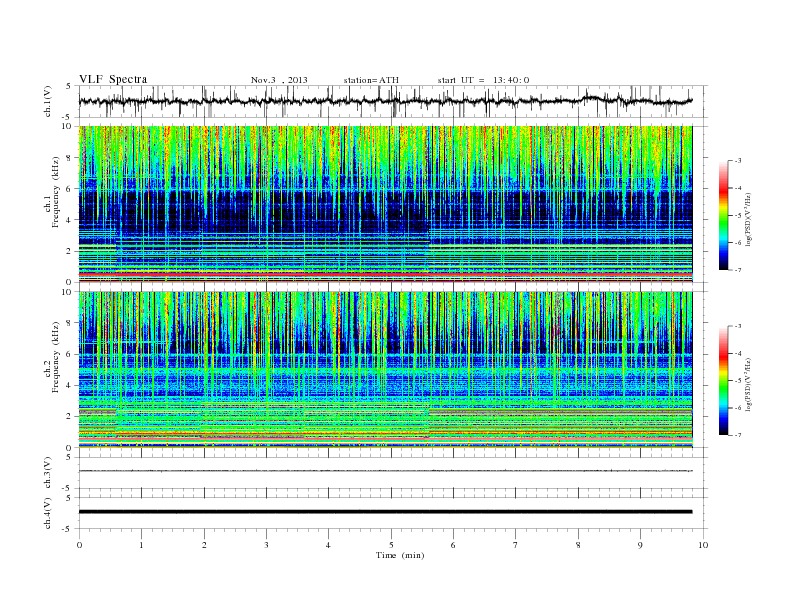Screen dimensions: 792x612
Task: Click the "-7" tick on ch.1 color bar
Action: (x=738, y=270)
